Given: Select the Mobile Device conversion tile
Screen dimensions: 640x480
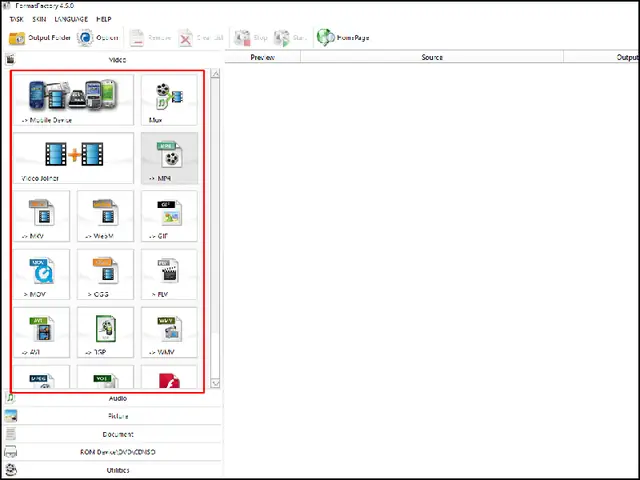Looking at the screenshot, I should 73,100.
